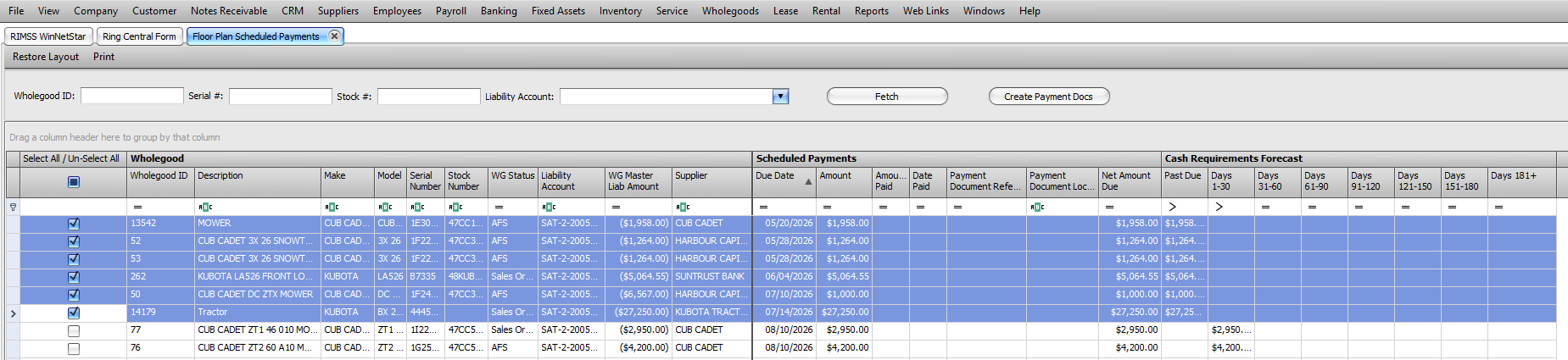This screenshot has height=360, width=1568.
Task: Switch to the Ring Central Form tab
Action: [139, 36]
